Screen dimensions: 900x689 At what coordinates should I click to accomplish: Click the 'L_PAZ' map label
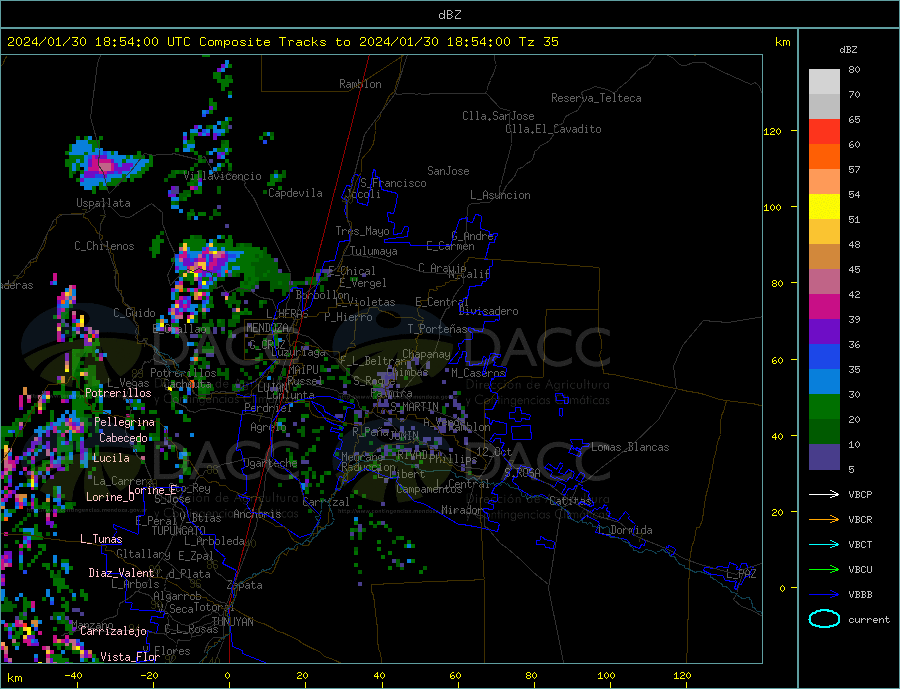coord(741,574)
